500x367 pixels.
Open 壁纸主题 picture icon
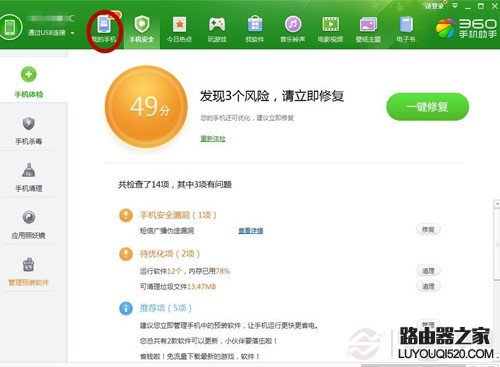[x=368, y=25]
